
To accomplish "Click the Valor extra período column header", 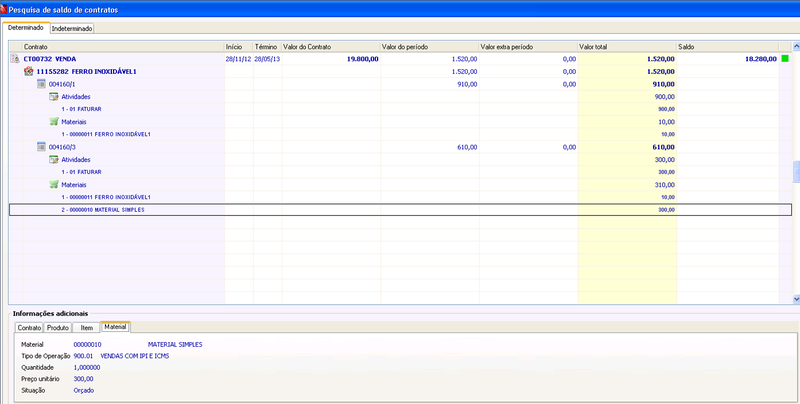I will tap(529, 46).
